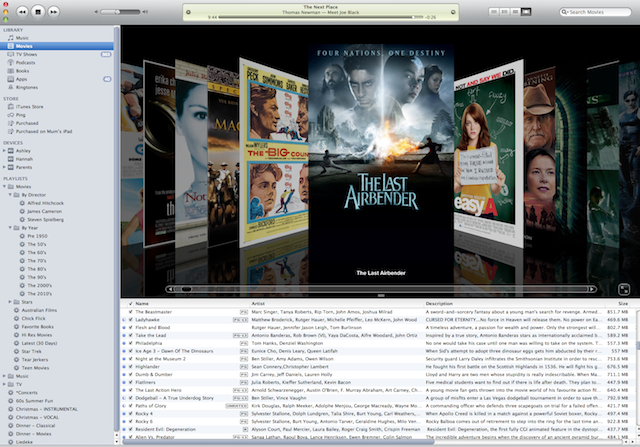Expand the Parents device

coord(4,167)
